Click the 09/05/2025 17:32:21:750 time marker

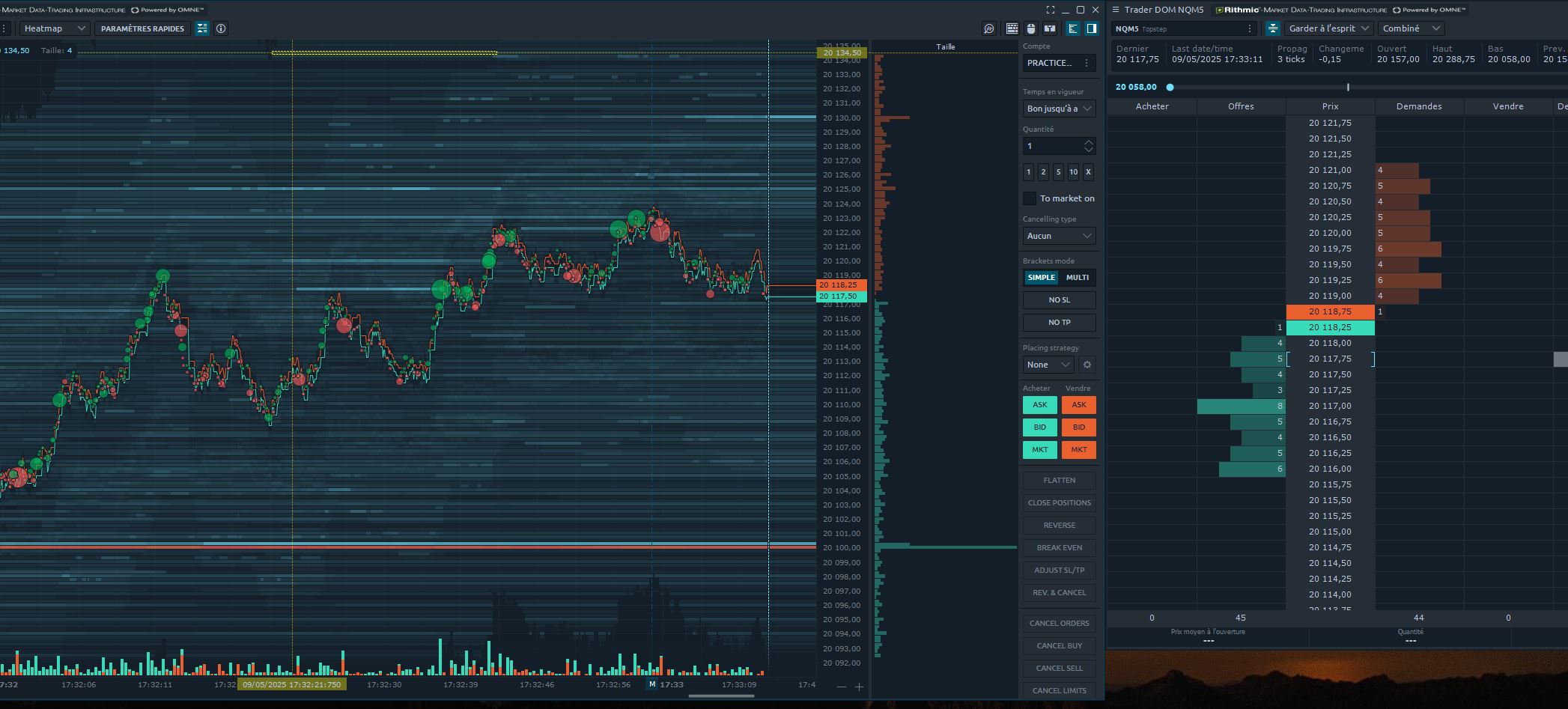[x=292, y=684]
